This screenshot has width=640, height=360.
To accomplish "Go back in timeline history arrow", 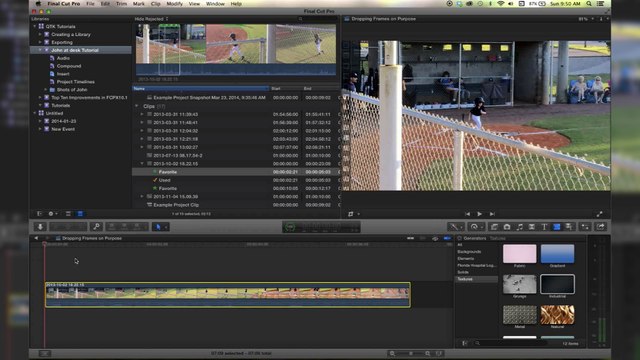I will coord(36,238).
